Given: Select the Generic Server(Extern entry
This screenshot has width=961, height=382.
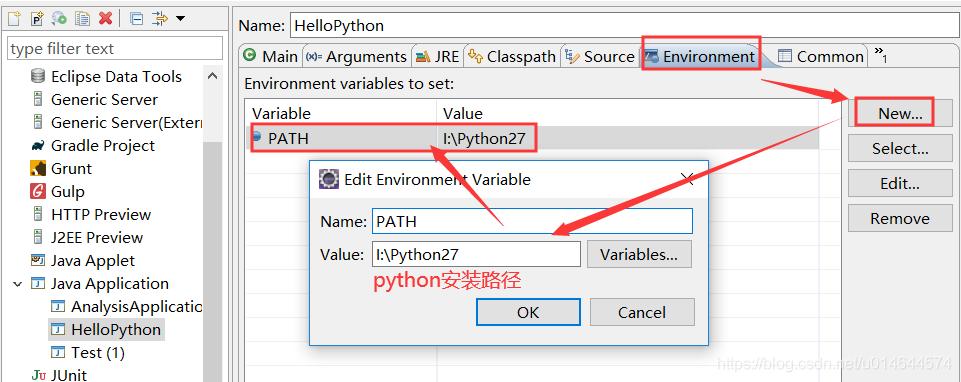Looking at the screenshot, I should (x=126, y=123).
